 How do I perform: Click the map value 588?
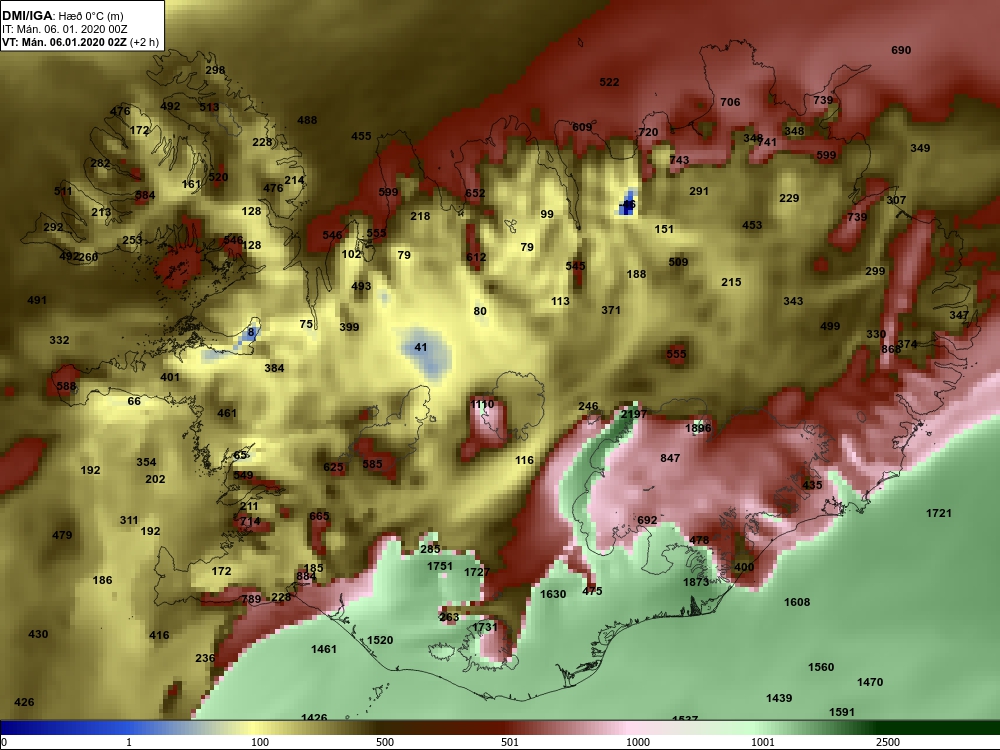point(66,386)
